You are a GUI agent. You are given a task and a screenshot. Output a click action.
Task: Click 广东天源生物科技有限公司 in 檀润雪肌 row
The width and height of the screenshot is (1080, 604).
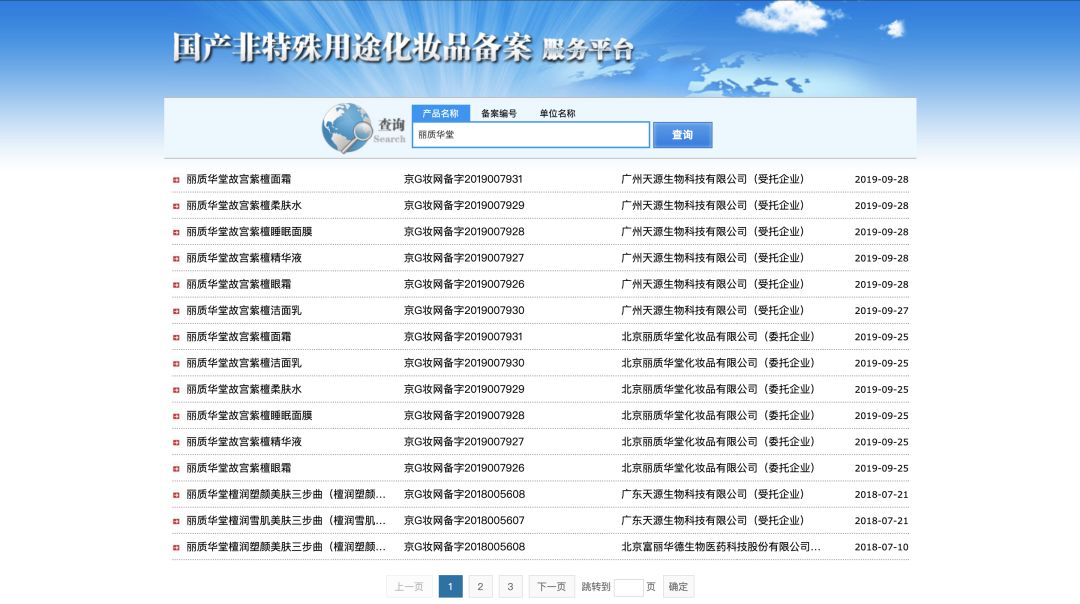[712, 520]
